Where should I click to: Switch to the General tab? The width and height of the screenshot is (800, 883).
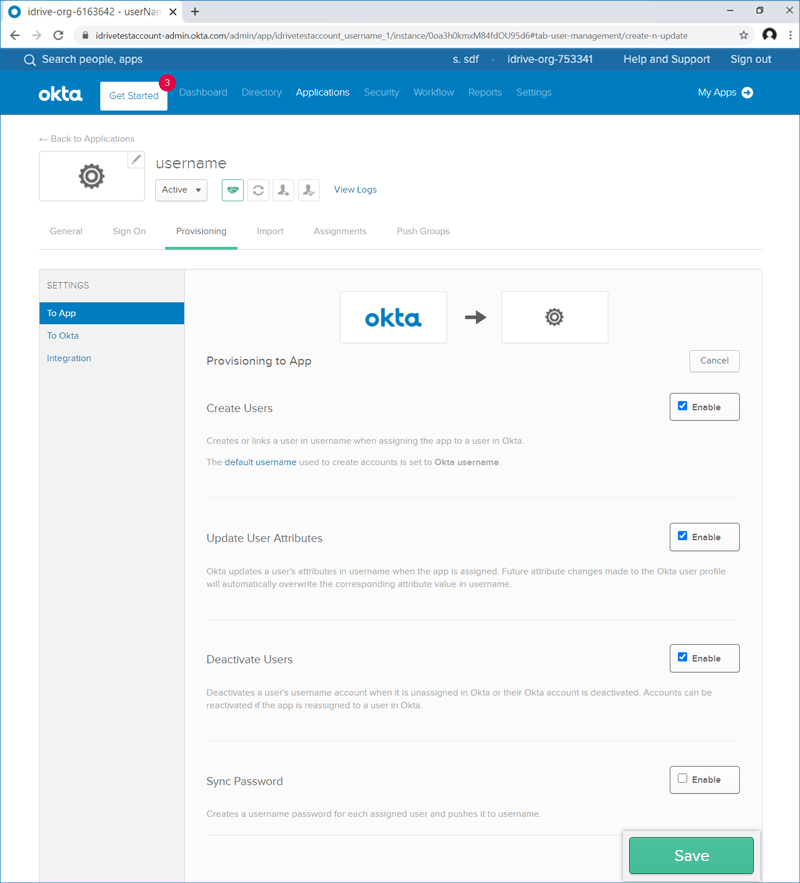point(66,231)
